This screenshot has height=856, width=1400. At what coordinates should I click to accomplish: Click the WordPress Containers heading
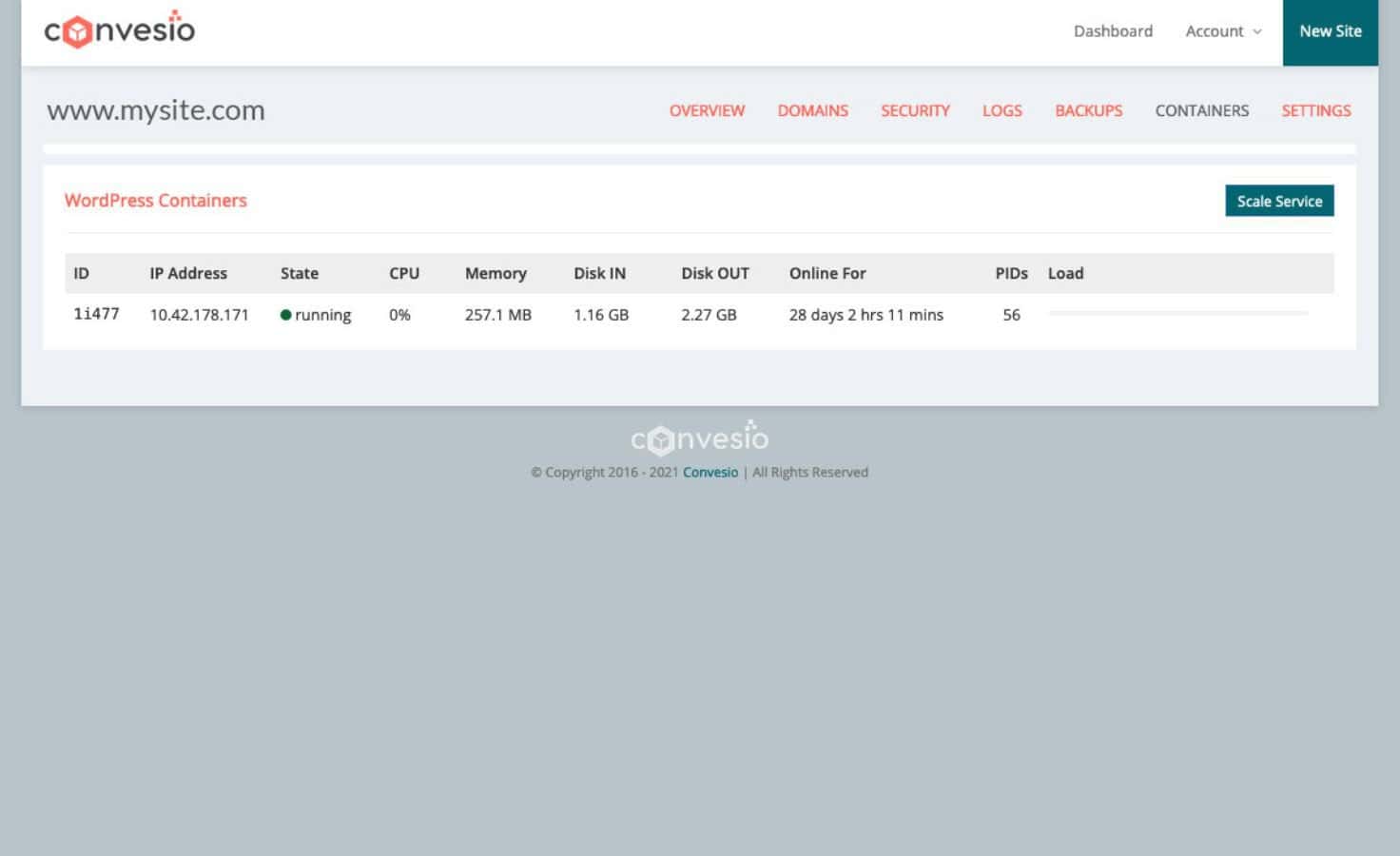pos(155,201)
